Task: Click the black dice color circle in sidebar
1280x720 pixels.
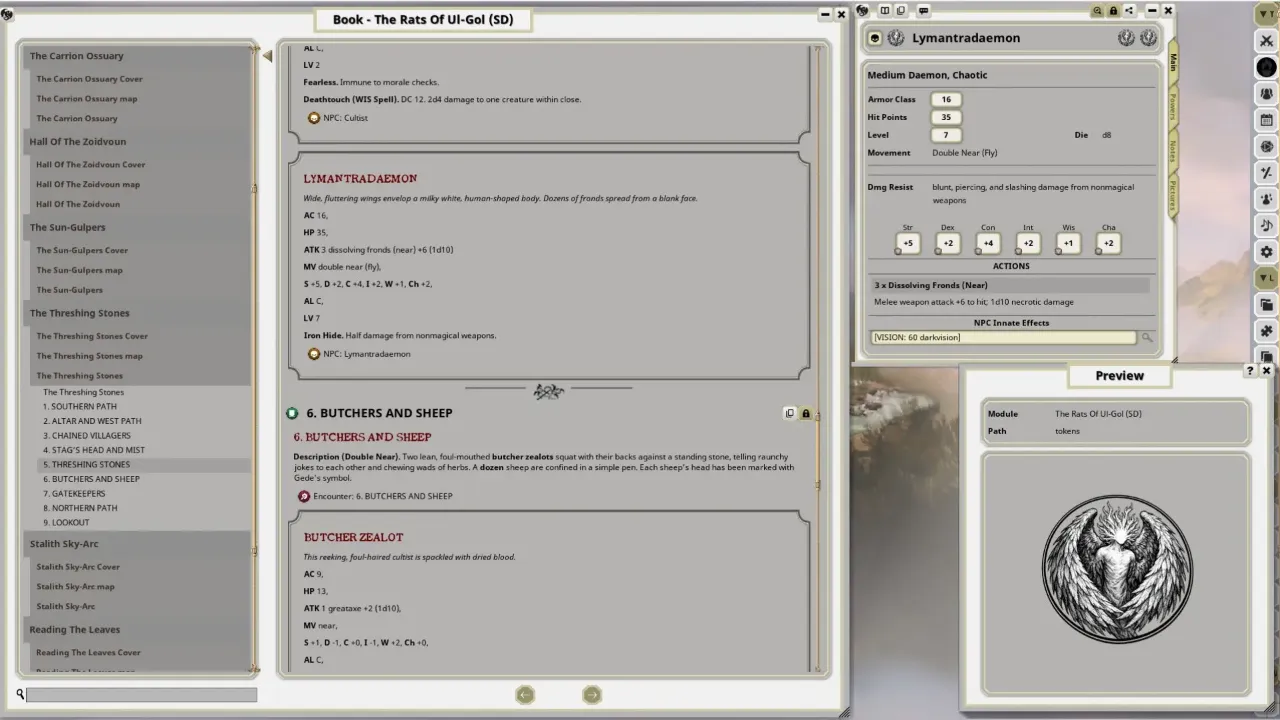Action: (1266, 67)
